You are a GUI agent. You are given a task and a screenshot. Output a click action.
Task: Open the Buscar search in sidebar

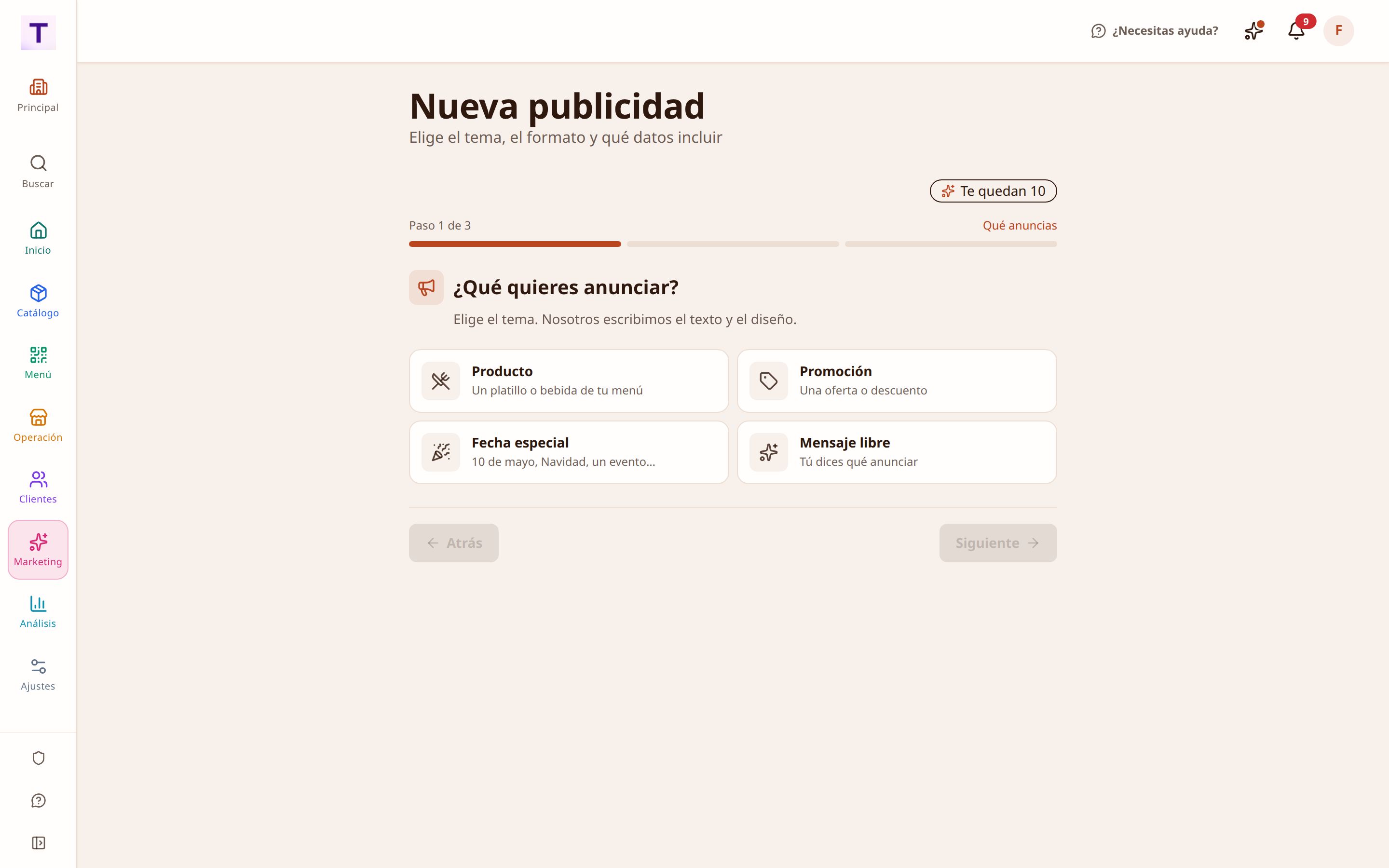[38, 172]
